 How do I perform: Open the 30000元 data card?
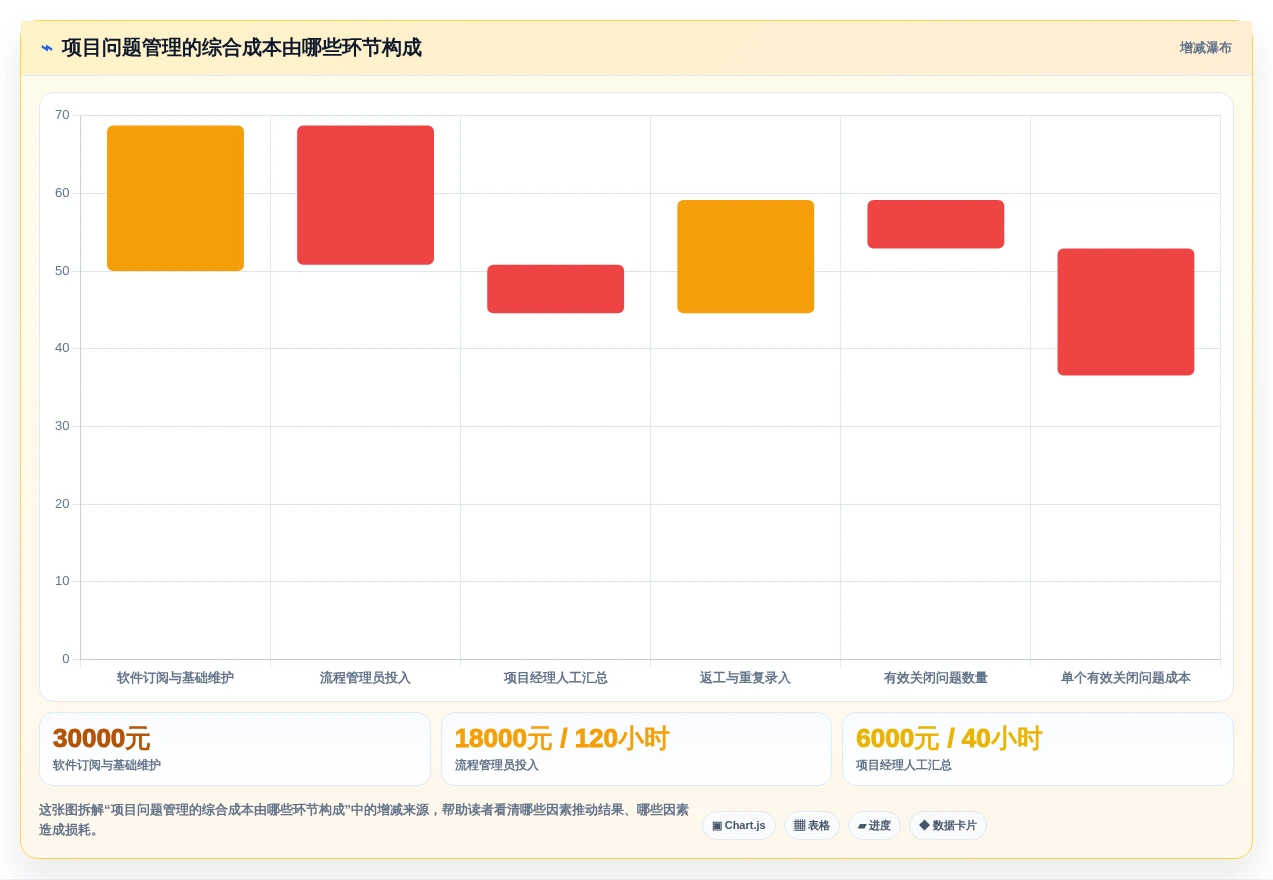(x=235, y=749)
